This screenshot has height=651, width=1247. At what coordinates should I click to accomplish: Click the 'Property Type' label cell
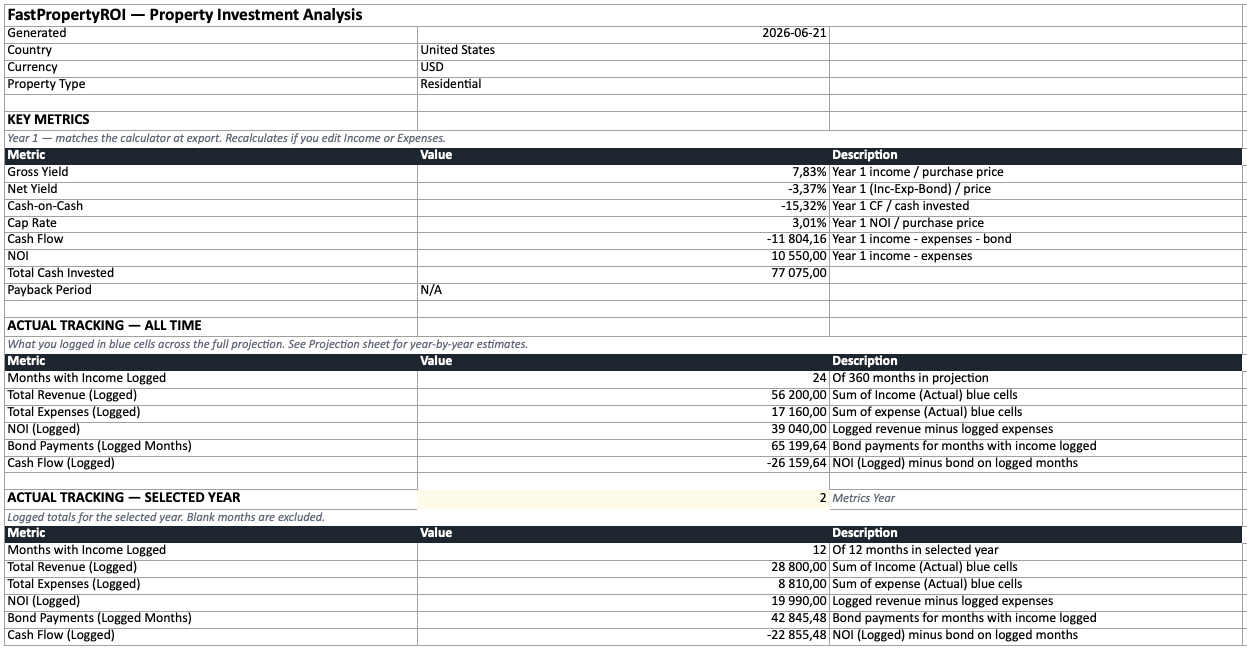(211, 84)
